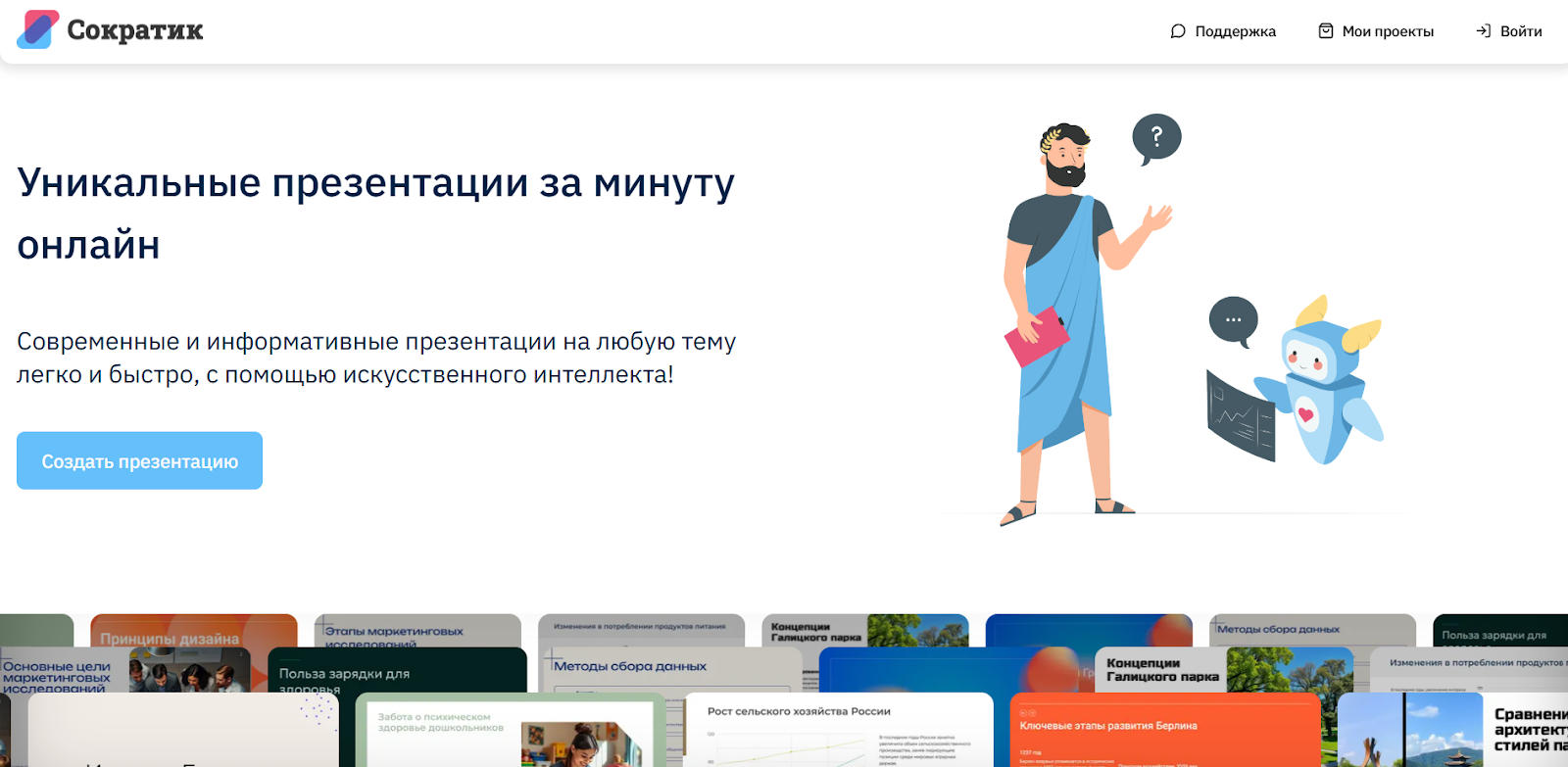
Task: Open the Забота о психическом здоровье дошкольников slide
Action: (511, 730)
